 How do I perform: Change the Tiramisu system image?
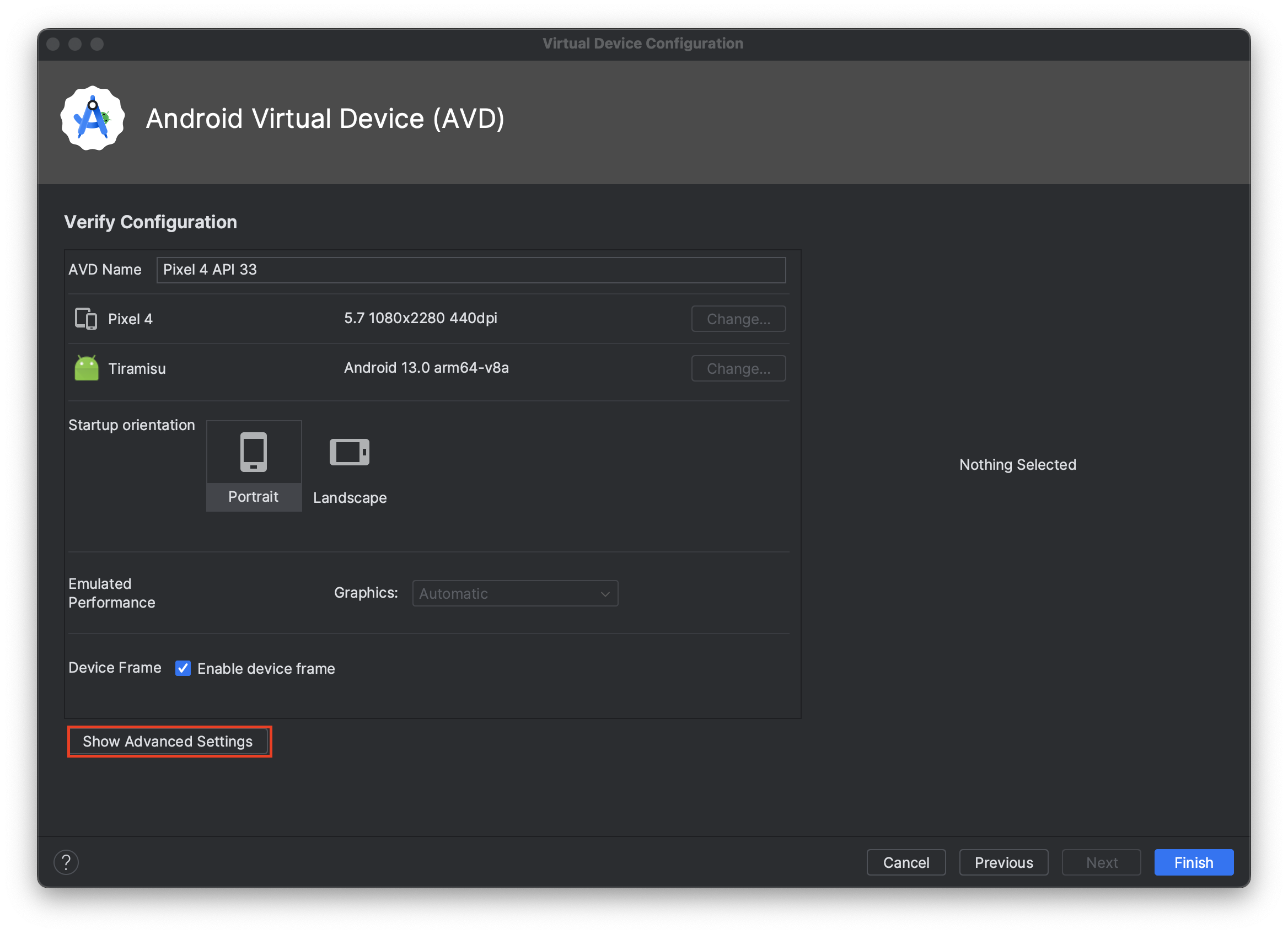tap(738, 368)
